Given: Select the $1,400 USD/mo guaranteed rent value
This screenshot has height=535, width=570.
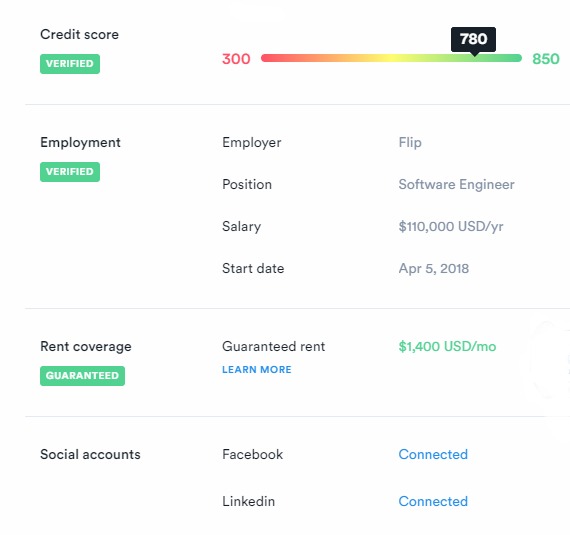Looking at the screenshot, I should [447, 346].
